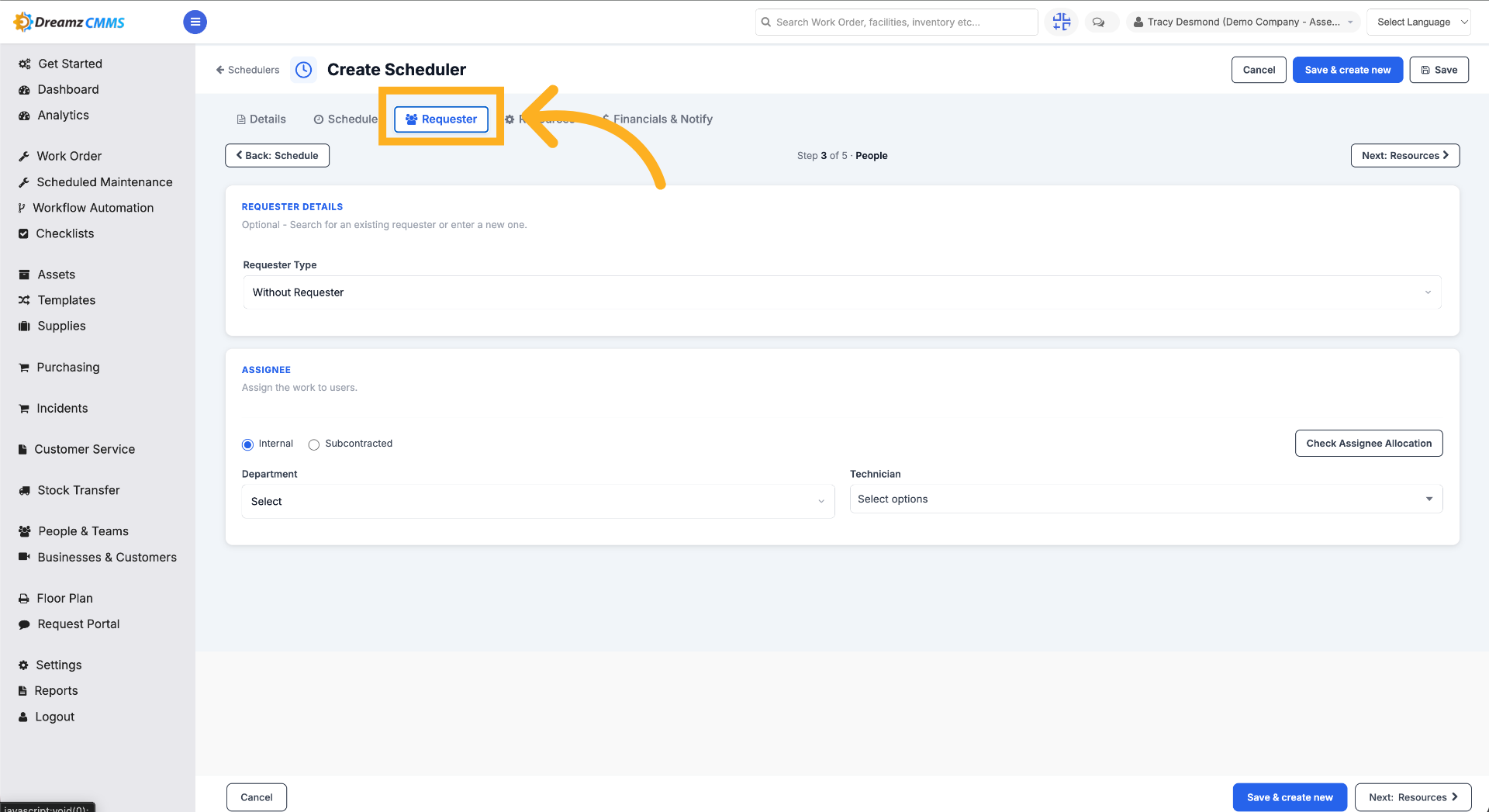The height and width of the screenshot is (812, 1489).
Task: Click bottom Save & create new button
Action: (x=1289, y=797)
